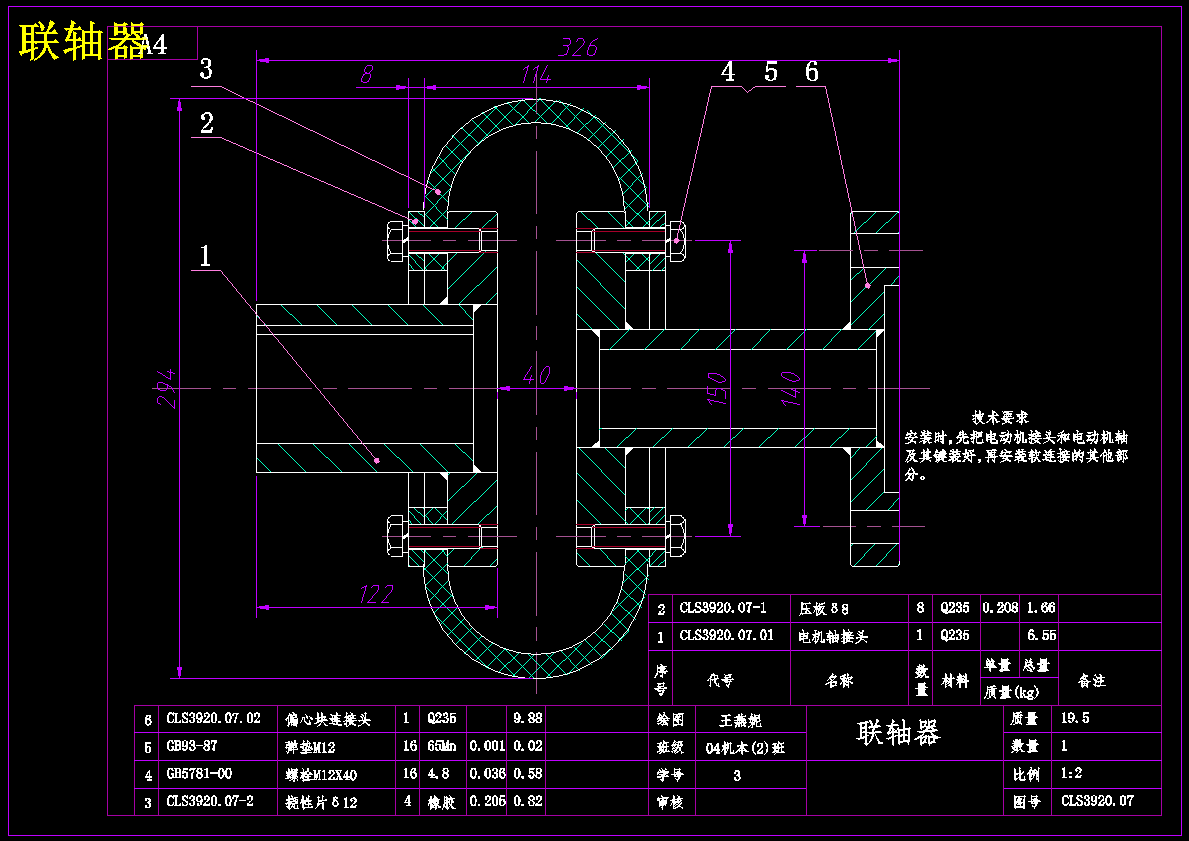Click the 65Mn material cell
Viewport: 1189px width, 841px height.
[x=441, y=746]
